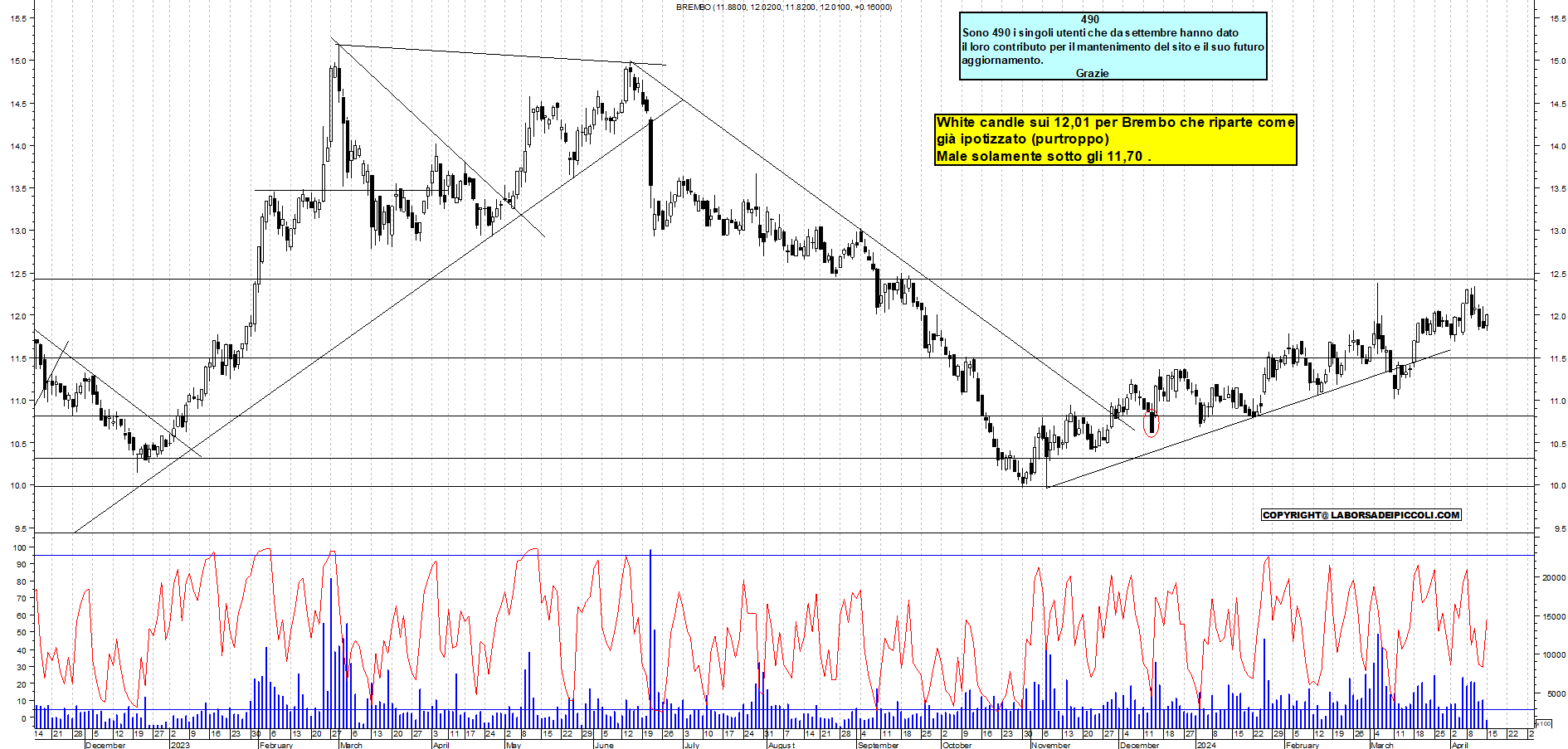Click the 50 level on the oscillator axis
Screen dimensions: 1568x749
coord(21,633)
